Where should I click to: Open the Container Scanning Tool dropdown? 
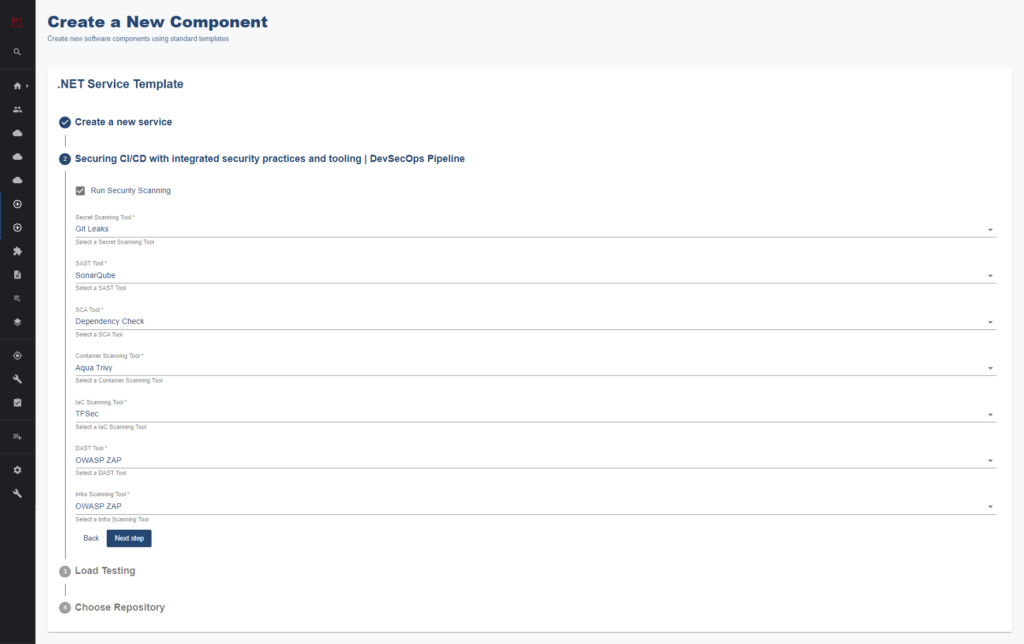tap(535, 368)
